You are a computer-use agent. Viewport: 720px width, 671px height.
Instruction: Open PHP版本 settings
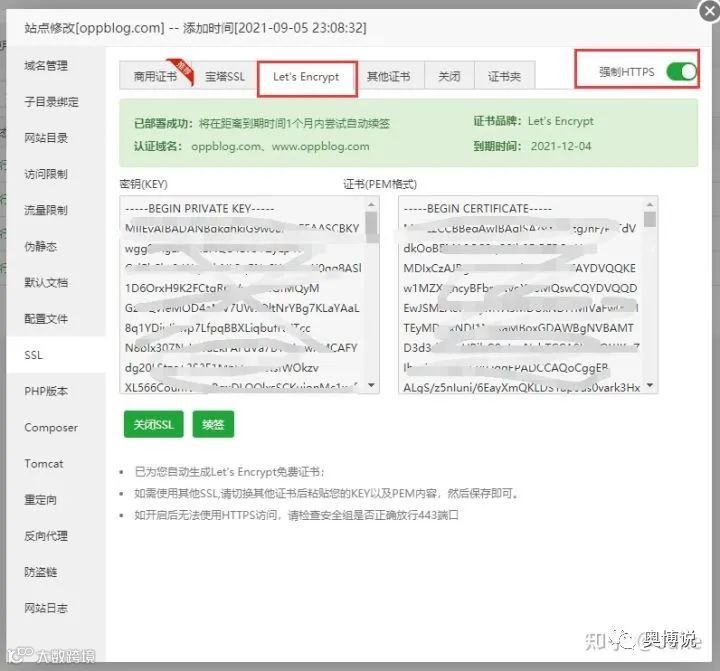click(x=56, y=391)
